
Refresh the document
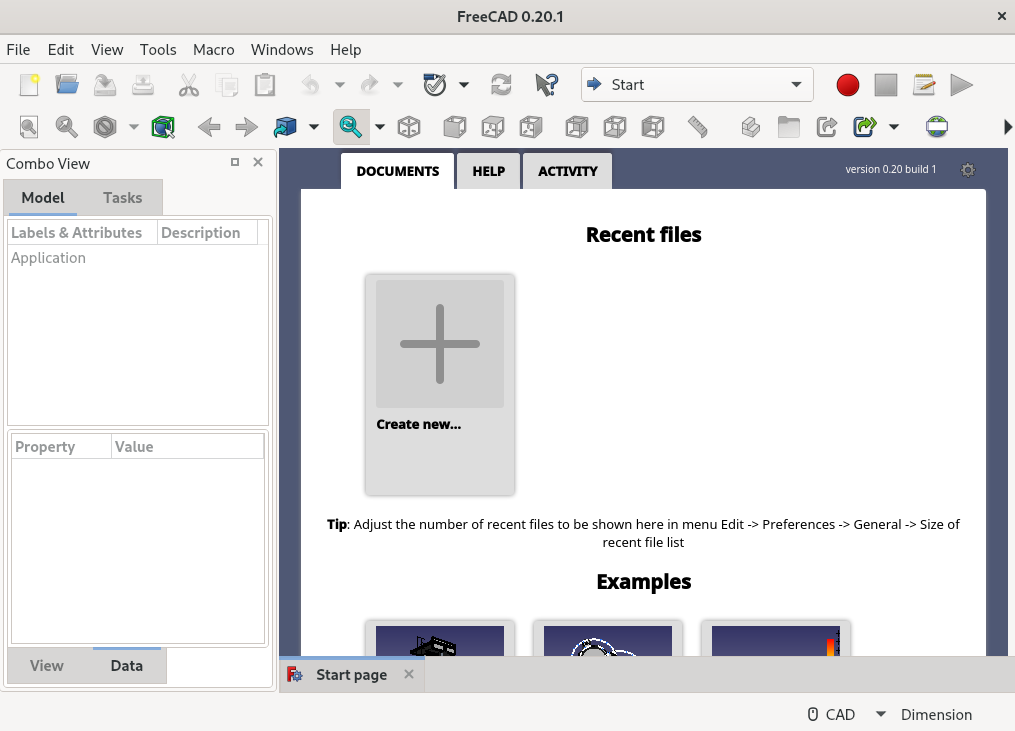[501, 84]
